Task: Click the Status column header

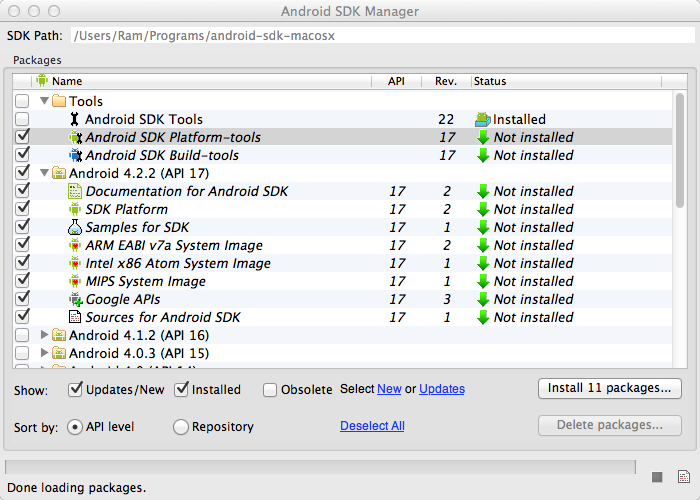Action: coord(566,81)
